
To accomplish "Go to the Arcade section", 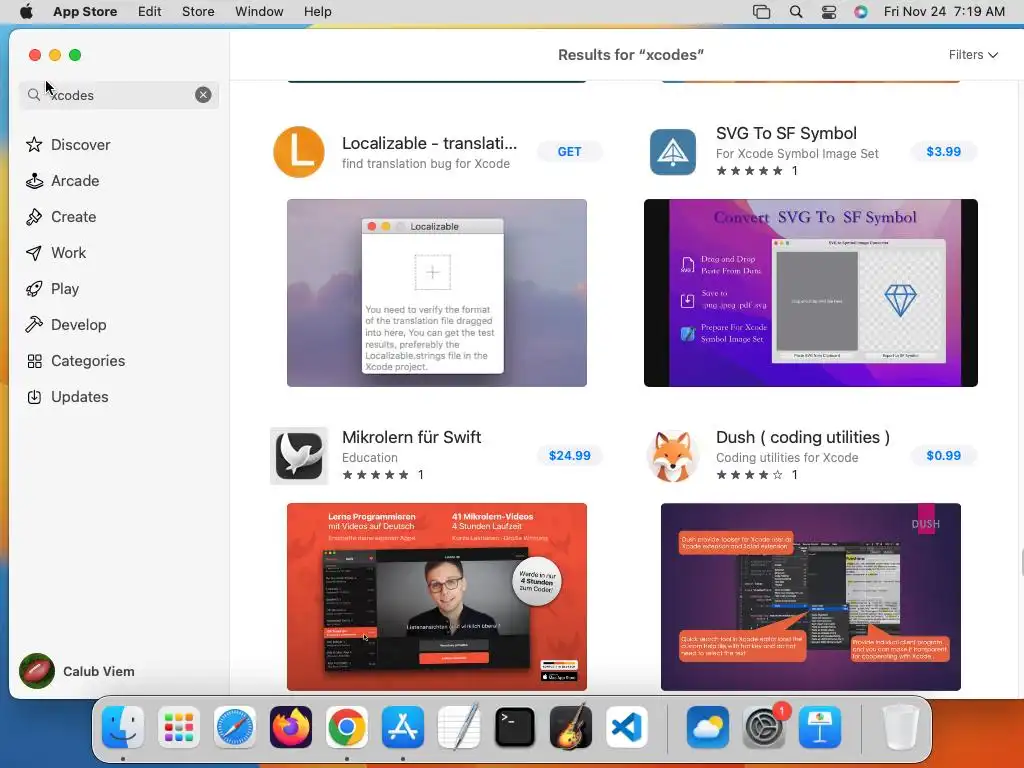I will click(63, 181).
